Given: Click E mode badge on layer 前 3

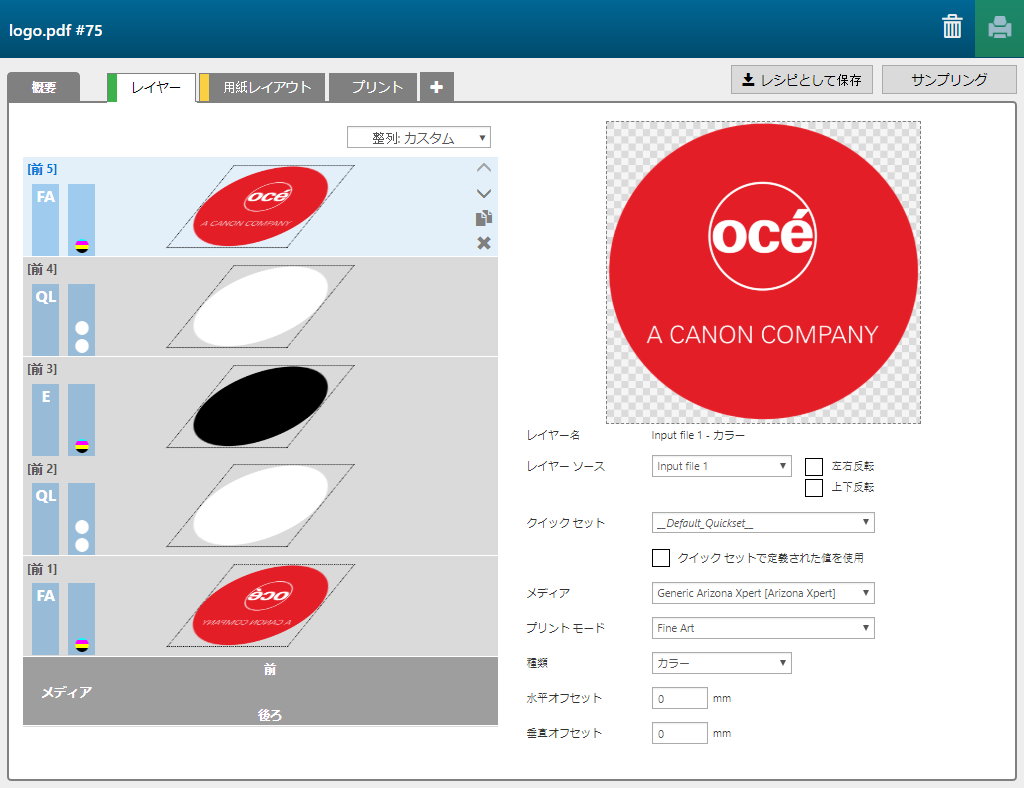Looking at the screenshot, I should (46, 420).
